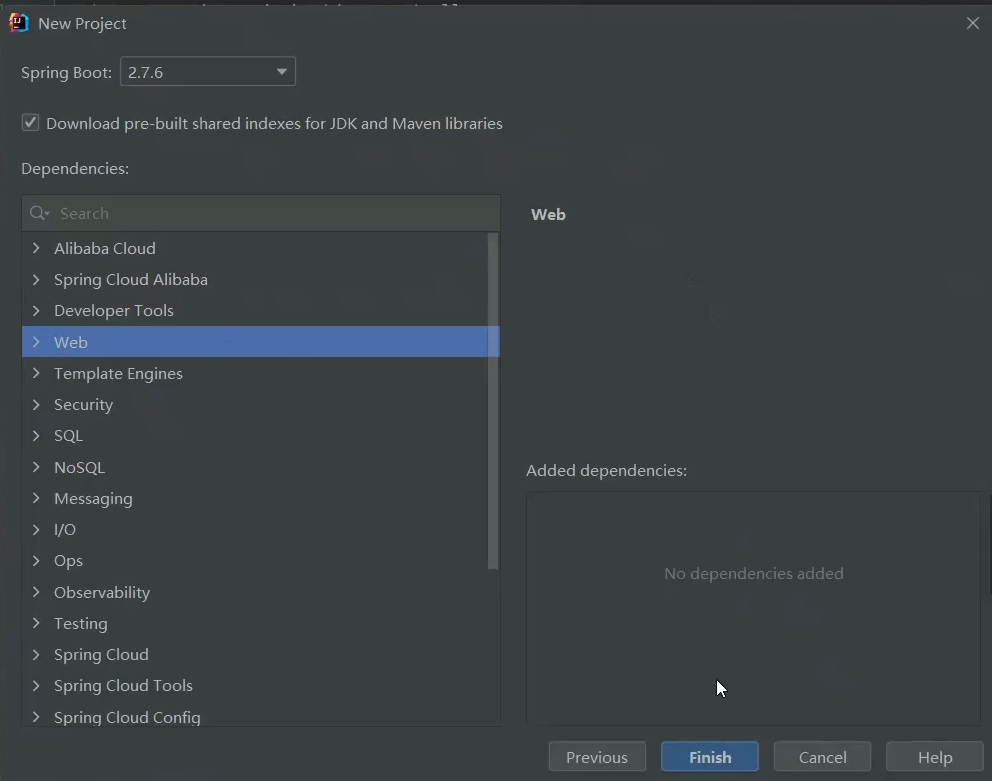
Task: Select the Alibaba Cloud label
Action: (104, 248)
